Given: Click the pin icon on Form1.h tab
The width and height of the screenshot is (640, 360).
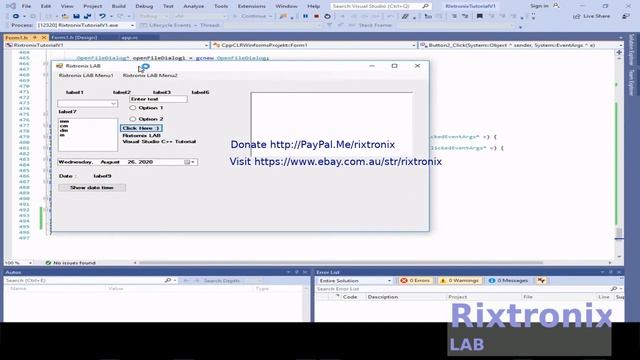Looking at the screenshot, I should tap(35, 38).
